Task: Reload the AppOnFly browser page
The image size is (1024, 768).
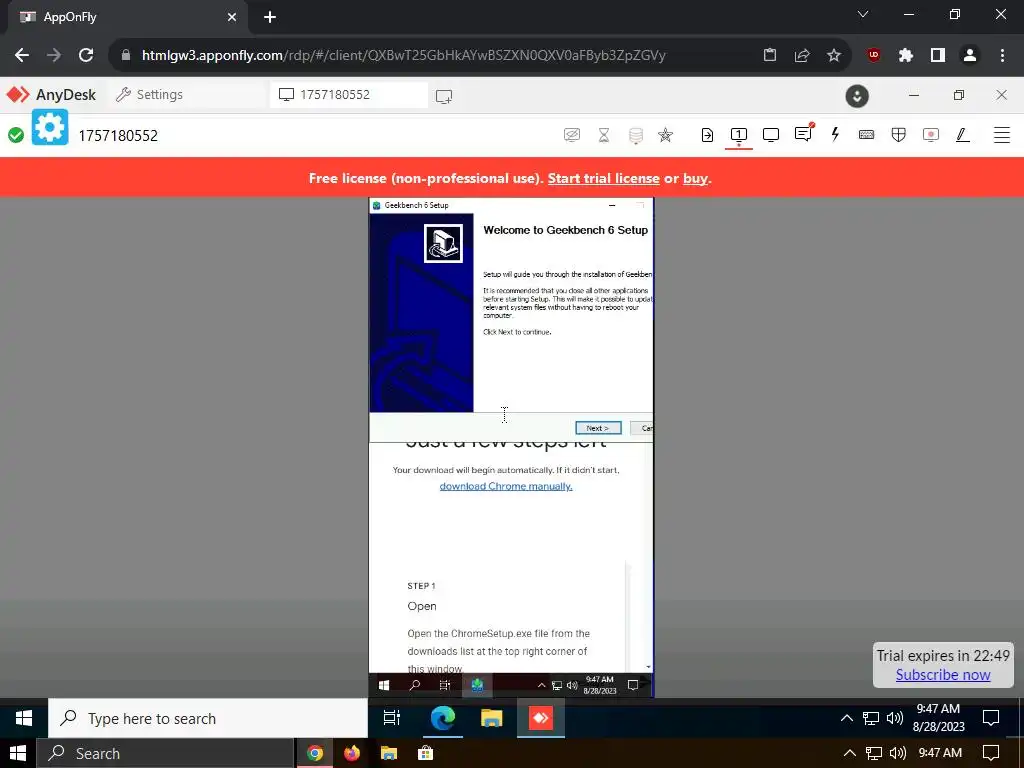Action: 86,55
